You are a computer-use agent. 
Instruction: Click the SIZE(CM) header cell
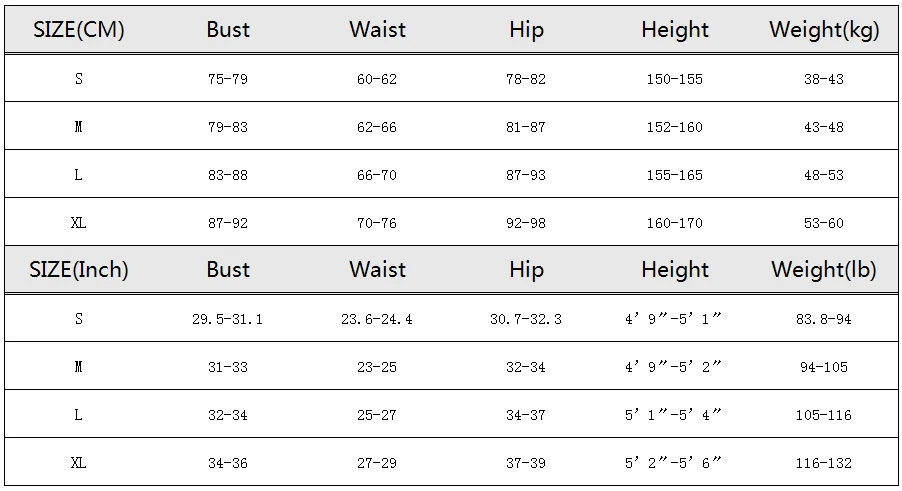[x=79, y=30]
